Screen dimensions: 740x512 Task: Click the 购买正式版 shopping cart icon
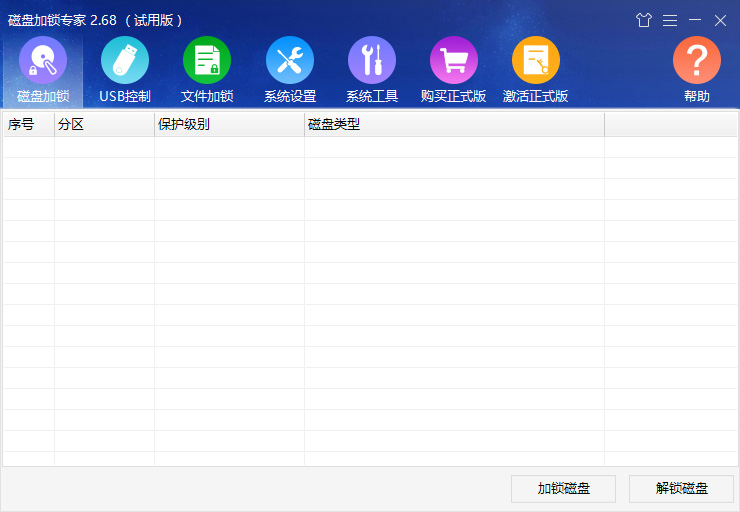454,62
